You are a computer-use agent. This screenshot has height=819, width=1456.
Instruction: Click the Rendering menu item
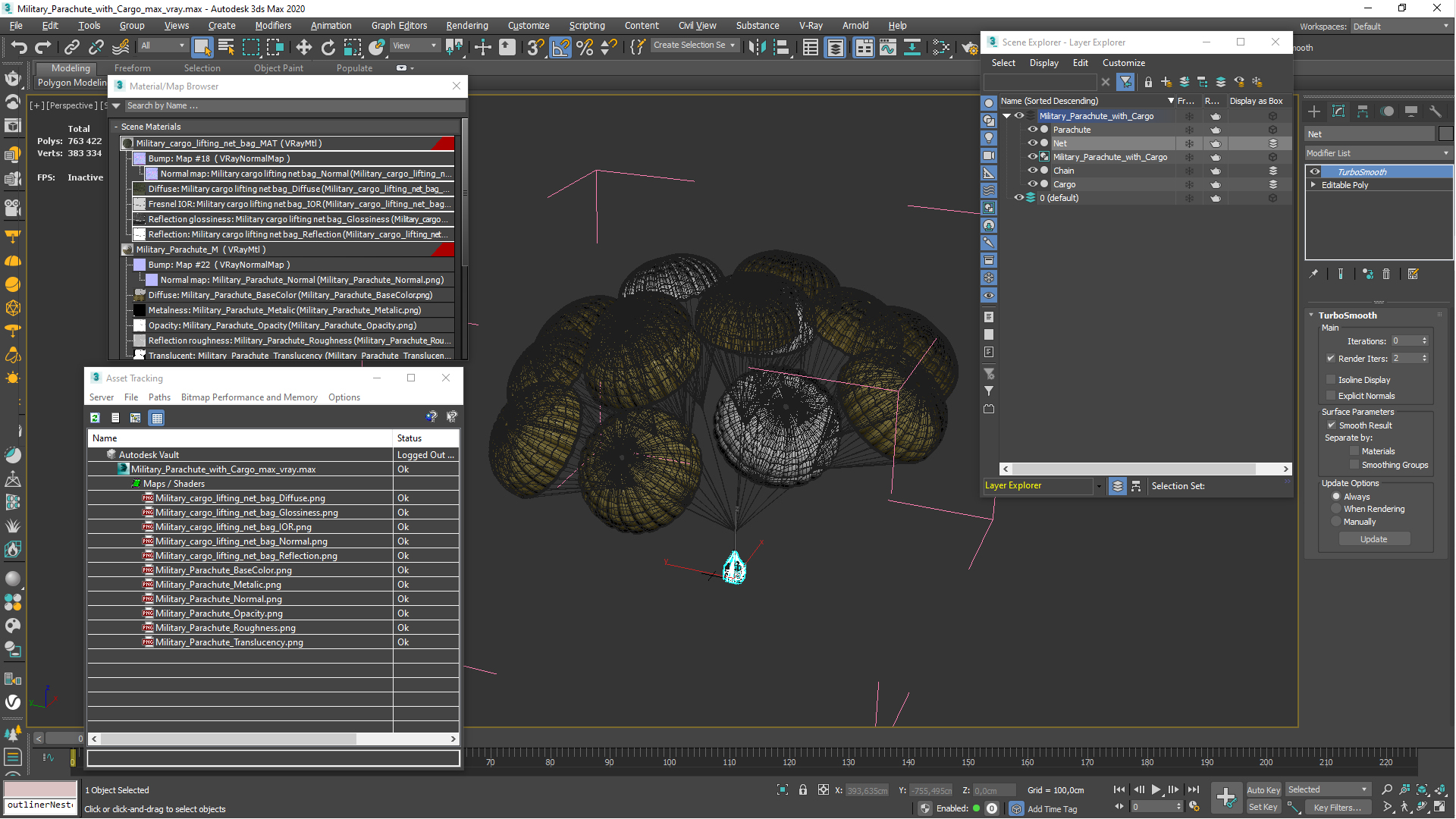(x=463, y=25)
